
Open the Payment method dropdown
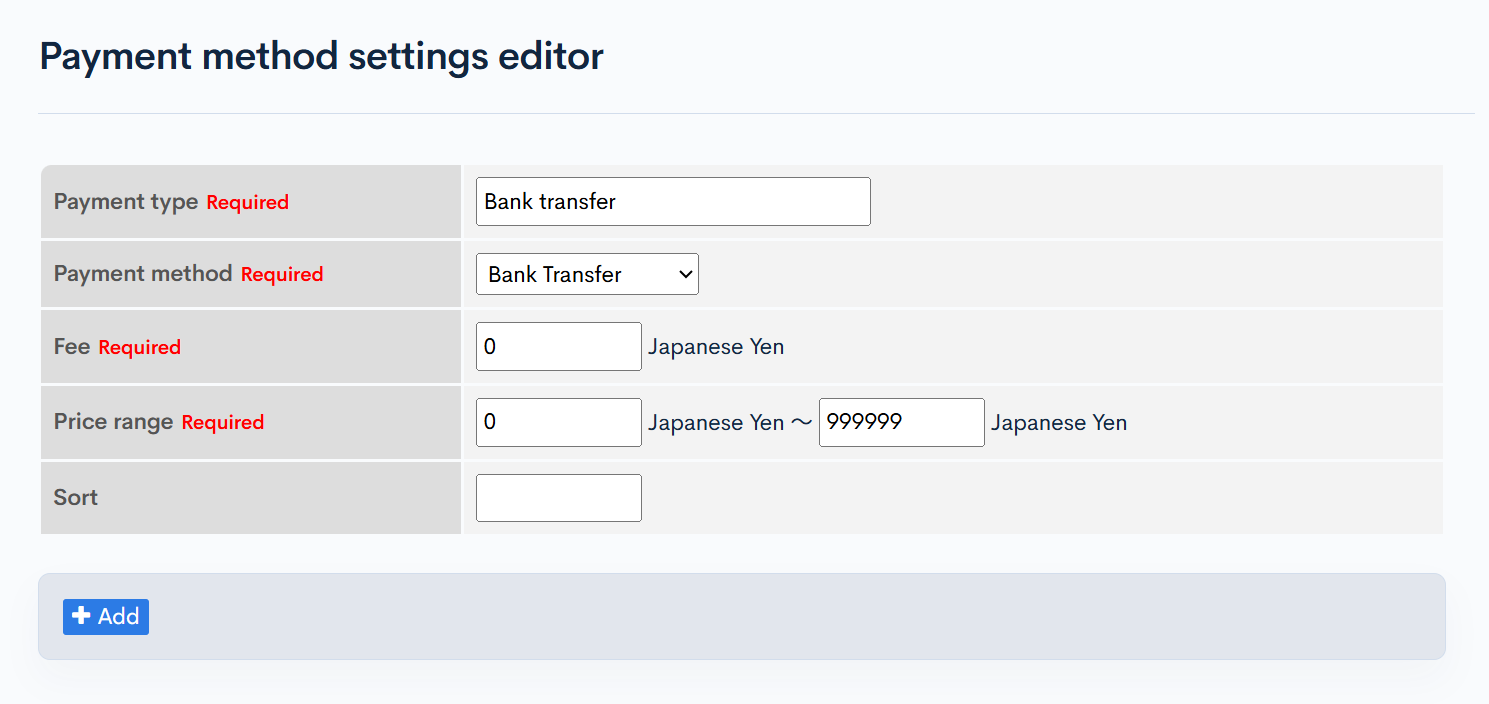(587, 274)
